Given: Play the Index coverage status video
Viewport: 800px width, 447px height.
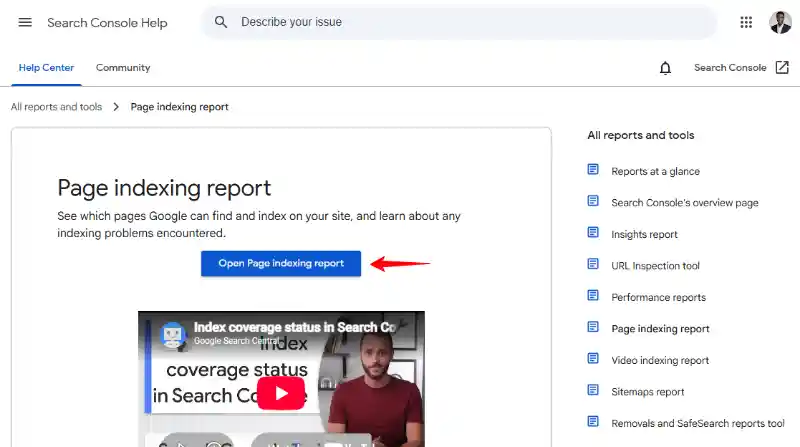Looking at the screenshot, I should click(x=281, y=393).
